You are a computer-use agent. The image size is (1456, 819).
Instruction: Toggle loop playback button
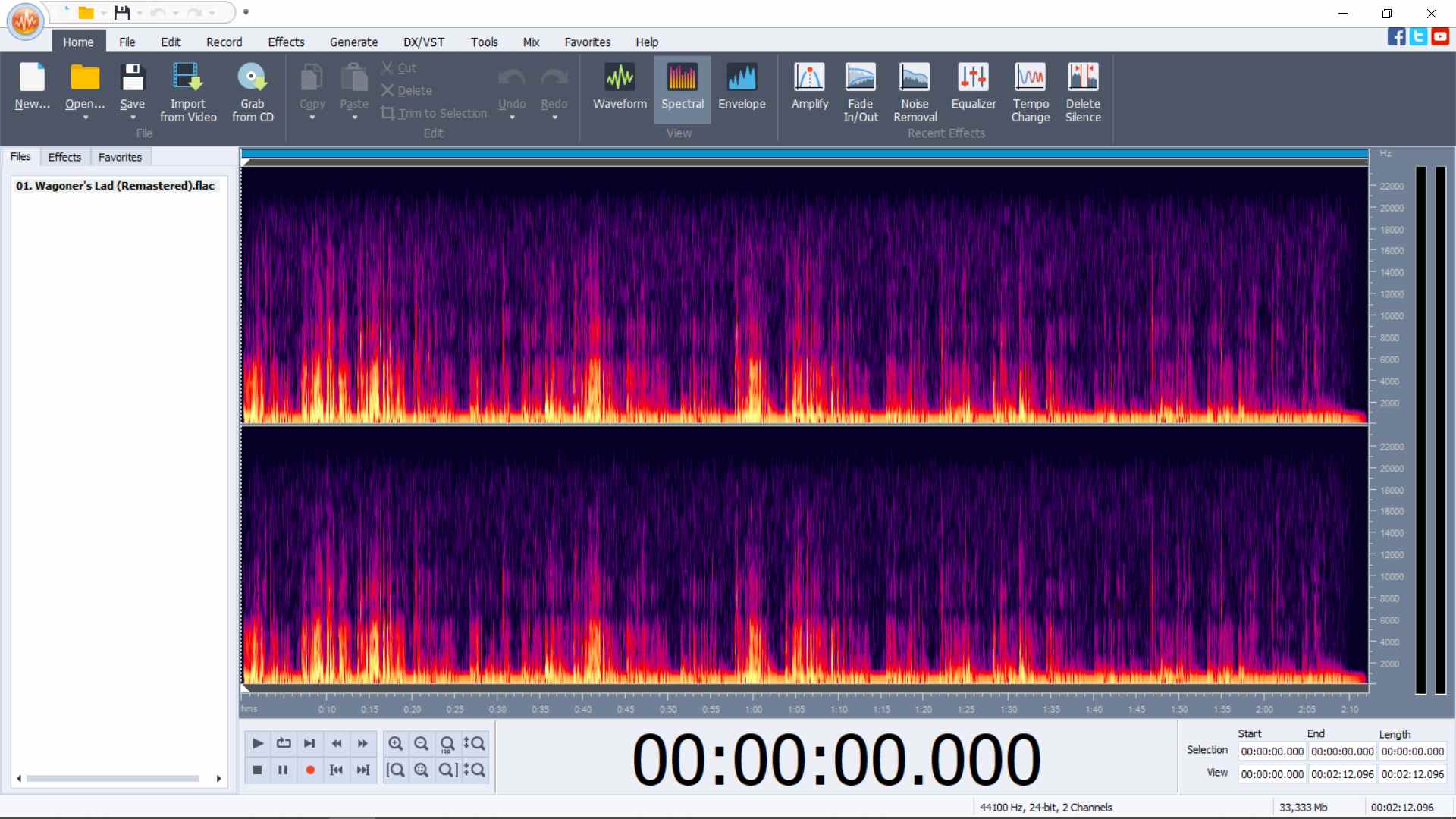click(x=284, y=743)
